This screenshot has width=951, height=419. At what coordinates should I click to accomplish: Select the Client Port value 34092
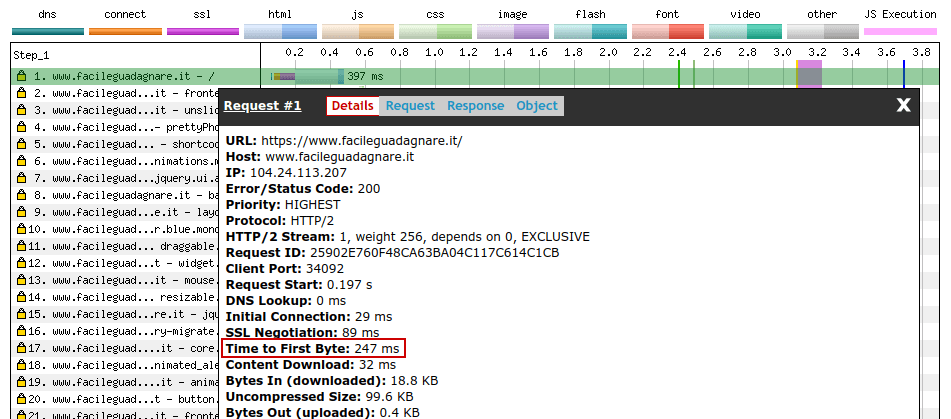(x=324, y=269)
